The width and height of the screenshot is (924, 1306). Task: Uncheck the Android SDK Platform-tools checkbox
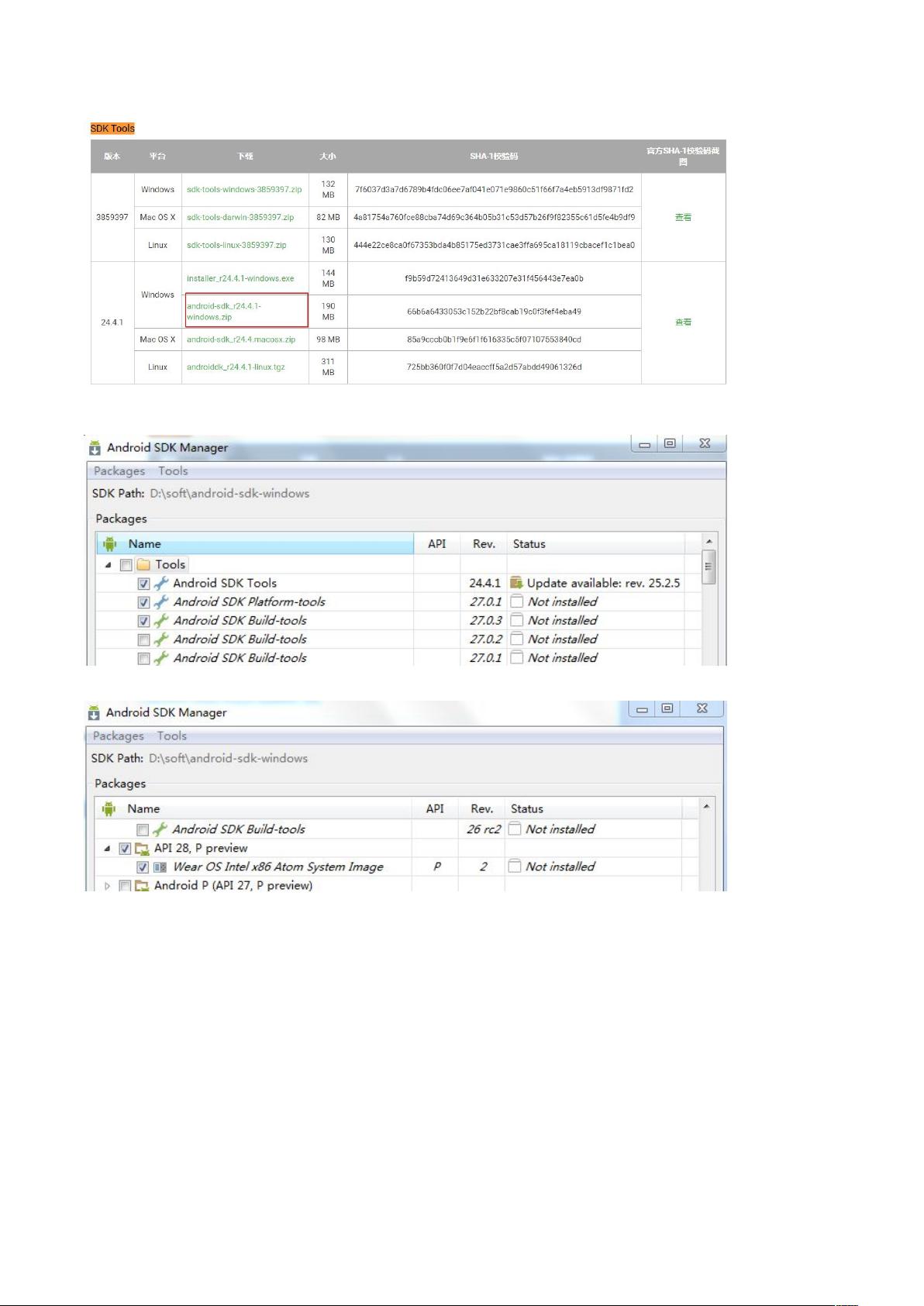tap(143, 602)
